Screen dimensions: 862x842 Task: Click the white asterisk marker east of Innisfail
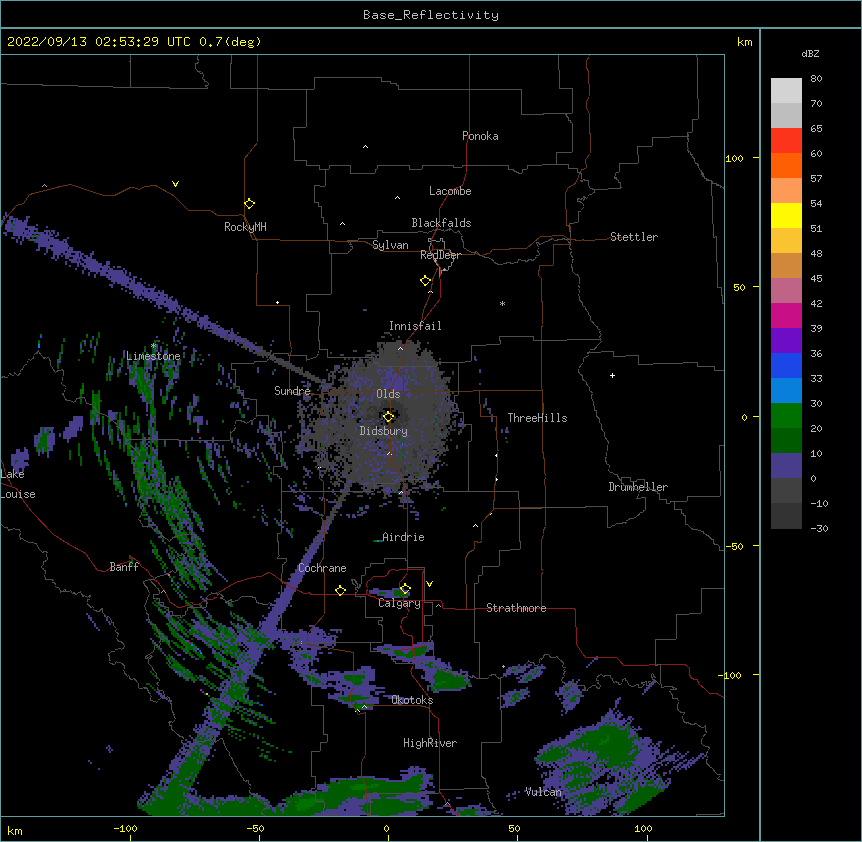[502, 303]
